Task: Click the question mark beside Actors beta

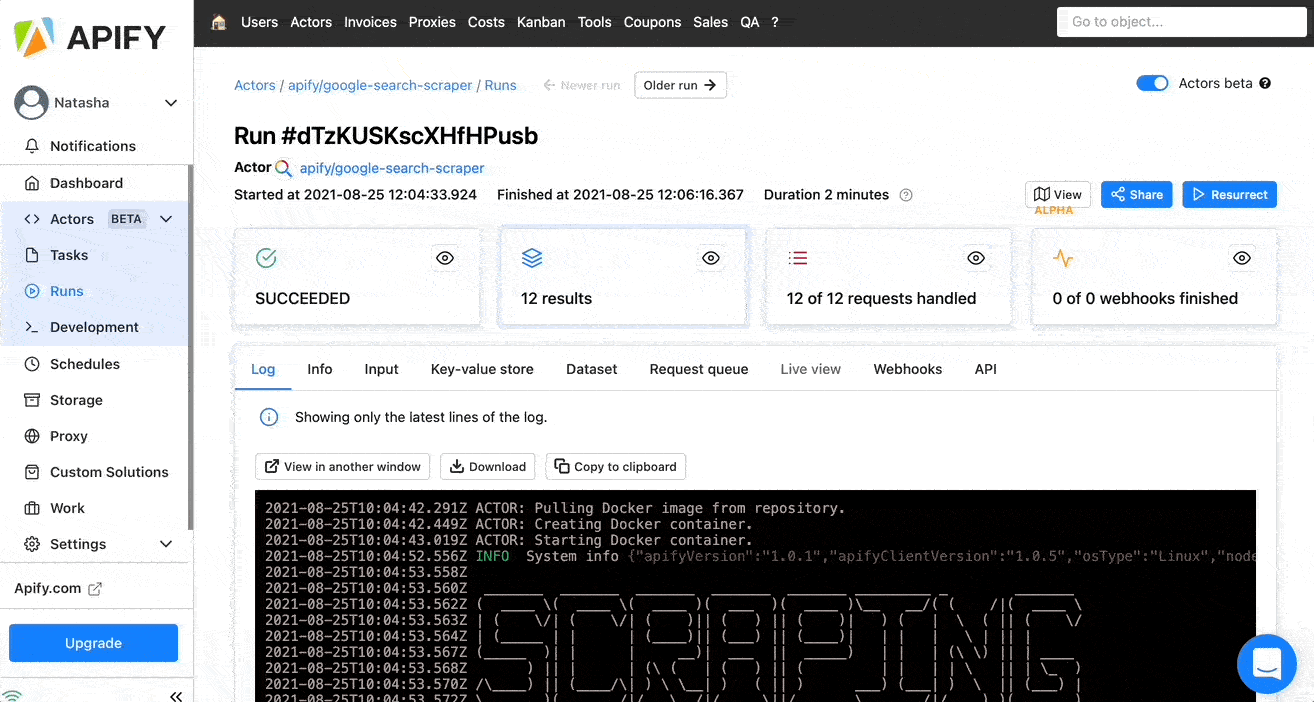Action: [x=1265, y=83]
